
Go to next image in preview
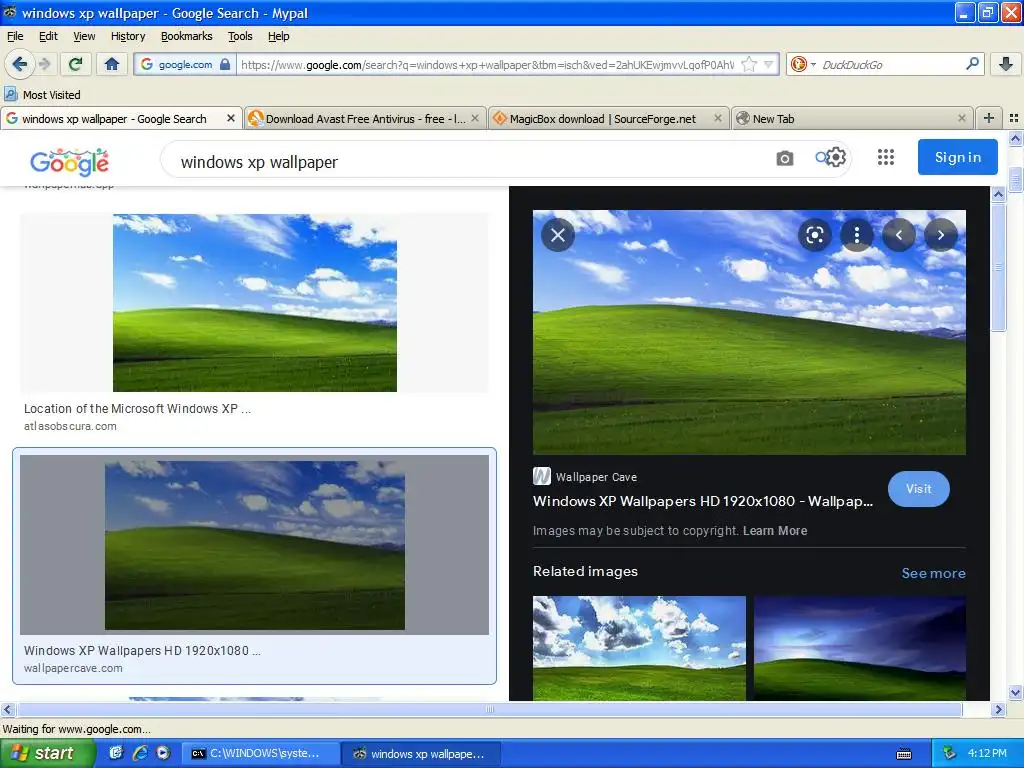pos(940,234)
